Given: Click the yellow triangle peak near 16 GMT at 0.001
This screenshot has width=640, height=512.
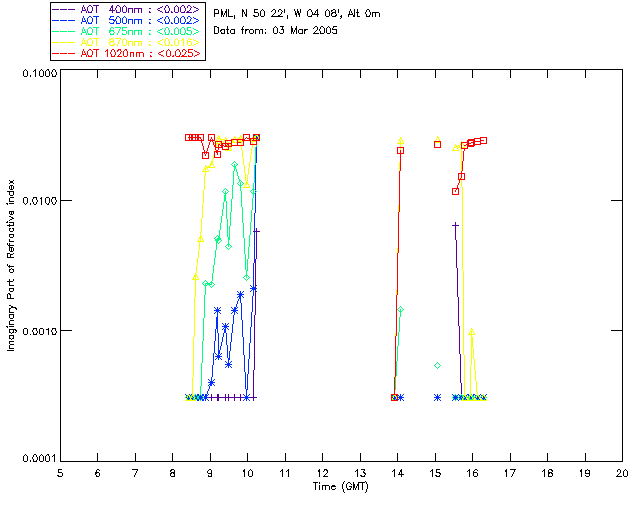Looking at the screenshot, I should [x=471, y=332].
